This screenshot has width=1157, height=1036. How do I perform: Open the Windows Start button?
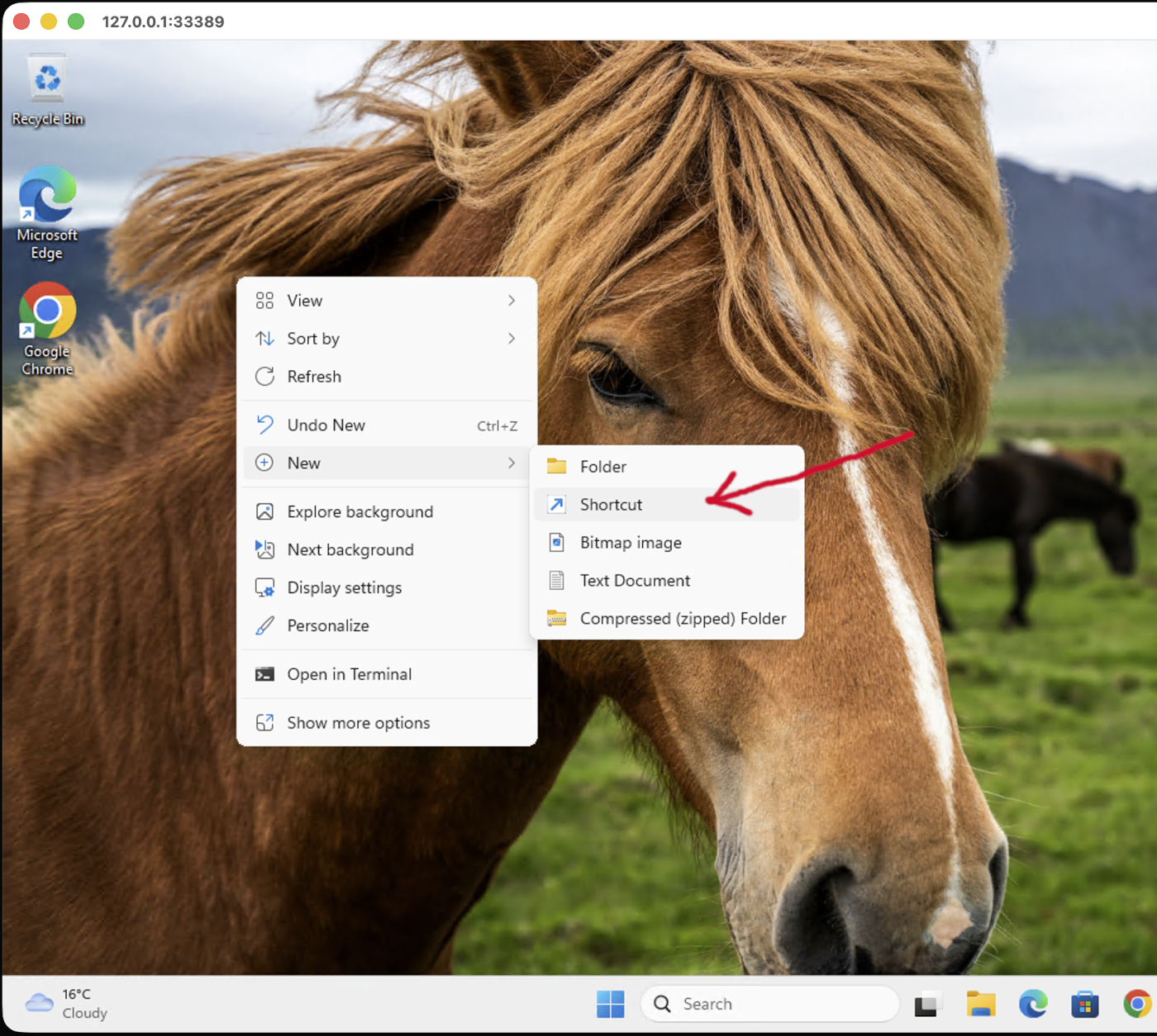pos(611,1005)
